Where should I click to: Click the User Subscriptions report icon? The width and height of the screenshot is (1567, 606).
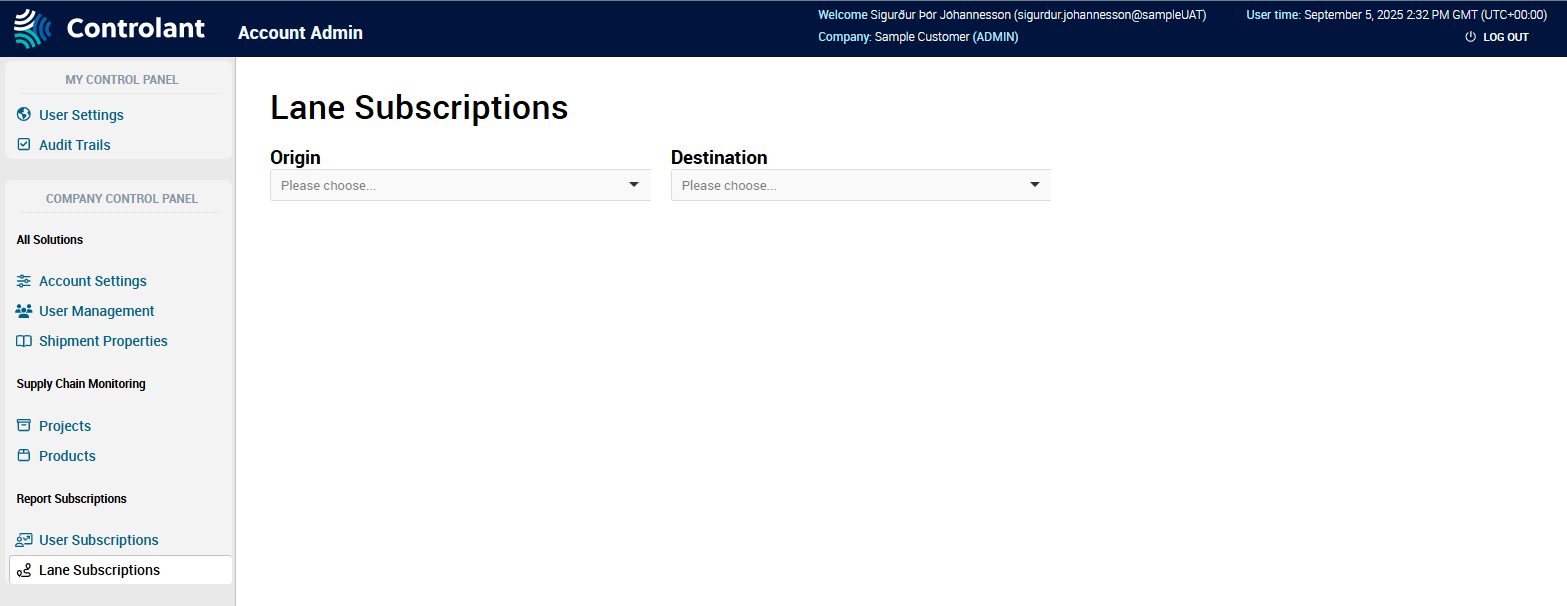pos(24,540)
